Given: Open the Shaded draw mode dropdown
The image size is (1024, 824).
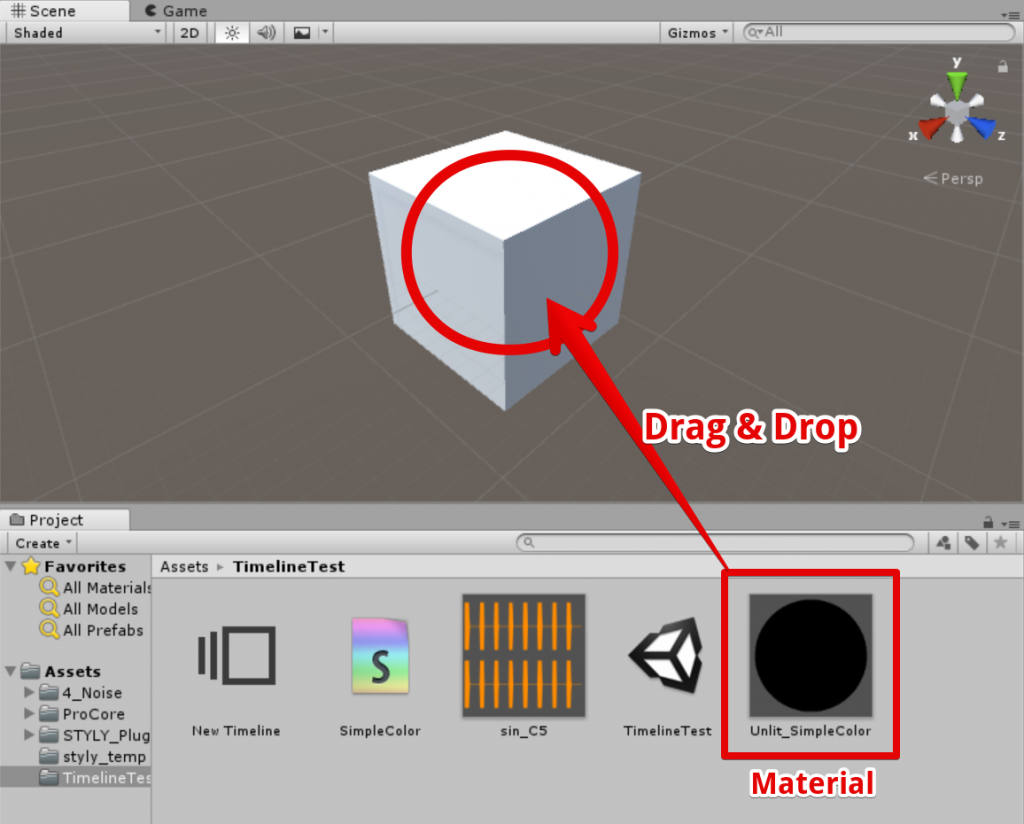Looking at the screenshot, I should 86,33.
